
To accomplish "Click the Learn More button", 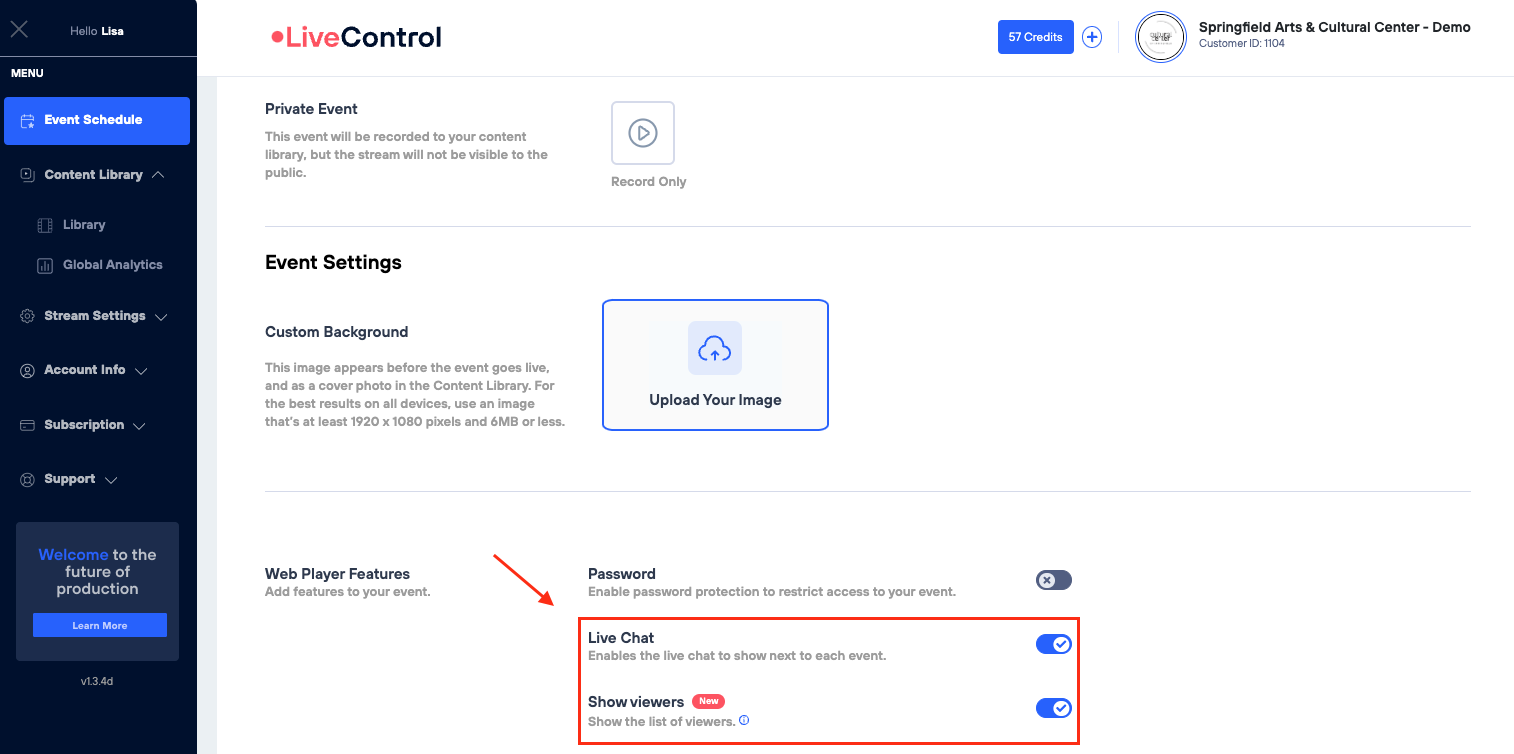I will (100, 626).
